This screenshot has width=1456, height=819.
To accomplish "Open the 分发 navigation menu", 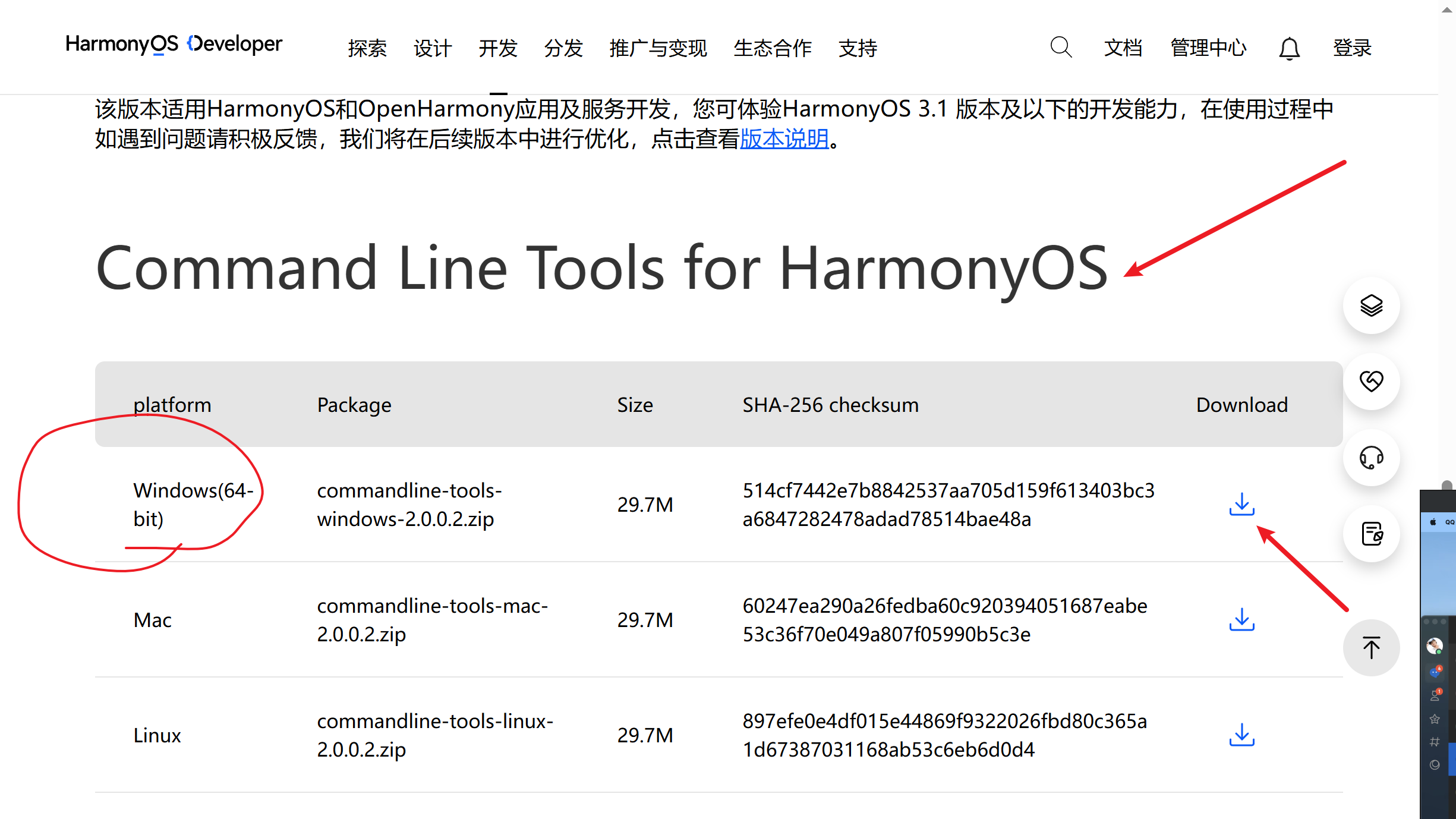I will click(563, 48).
